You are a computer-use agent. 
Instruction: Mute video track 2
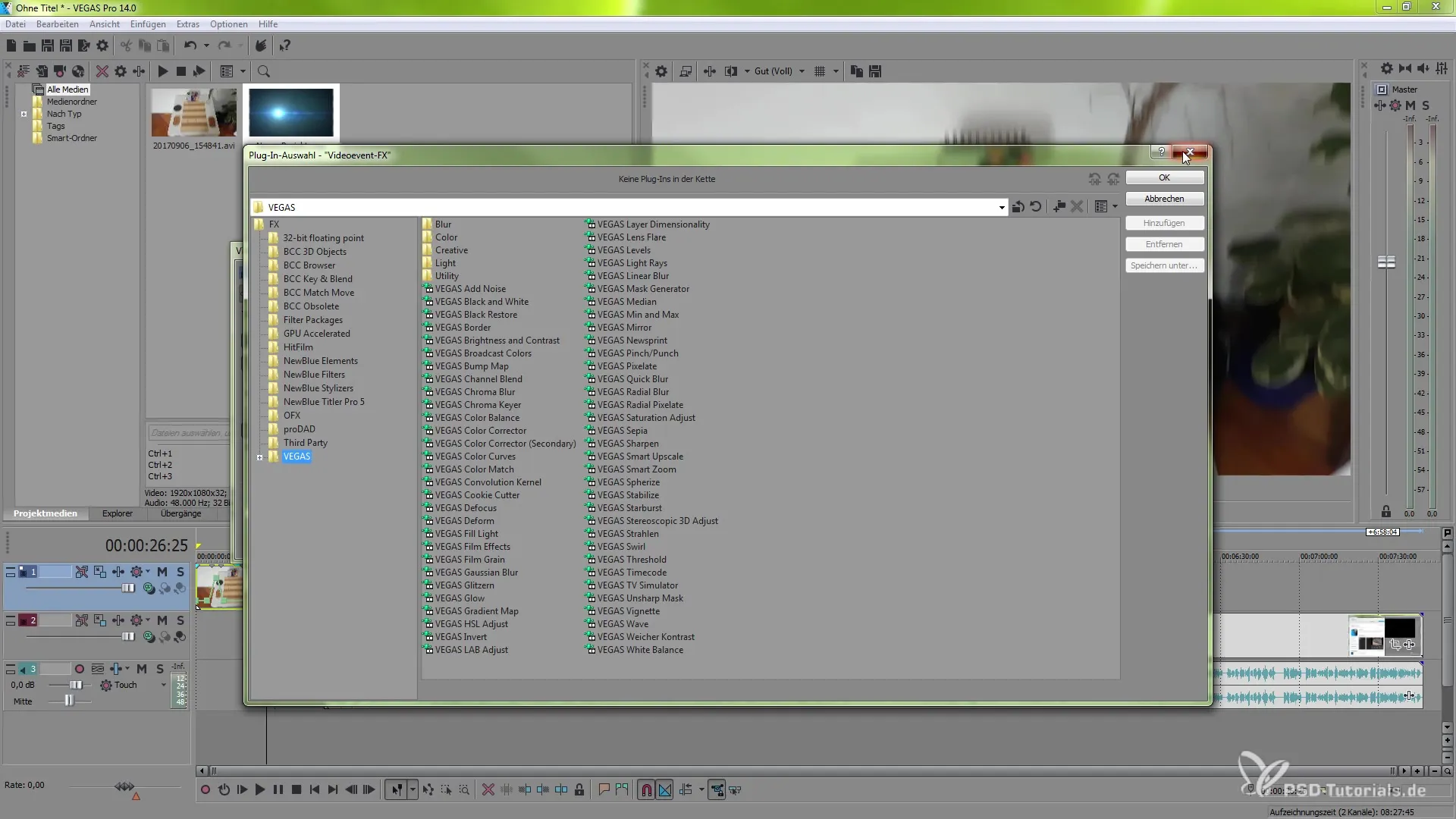tap(162, 620)
